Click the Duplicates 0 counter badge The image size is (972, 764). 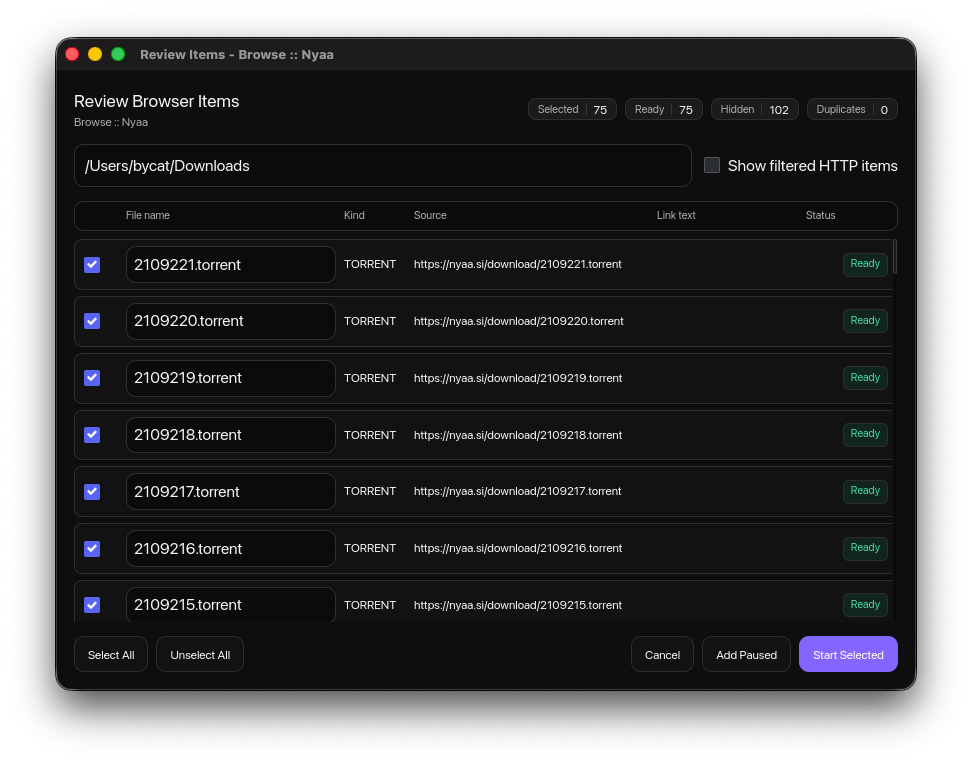coord(852,109)
